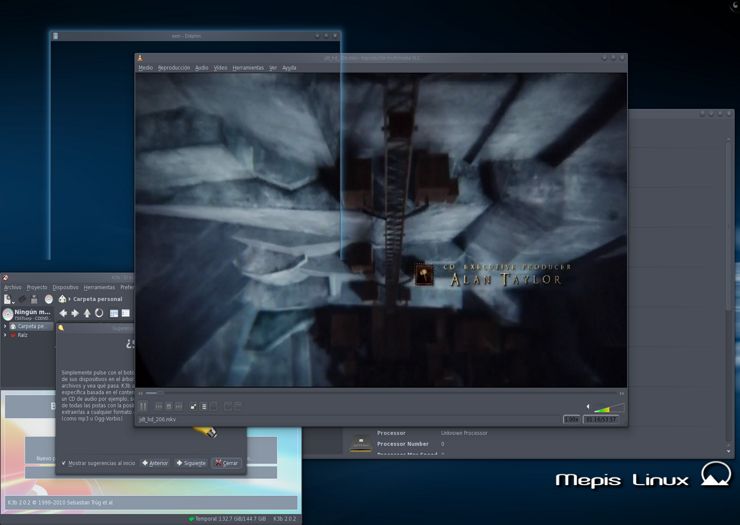This screenshot has height=525, width=740.
Task: Click the elapsed time display in VLC
Action: [601, 419]
